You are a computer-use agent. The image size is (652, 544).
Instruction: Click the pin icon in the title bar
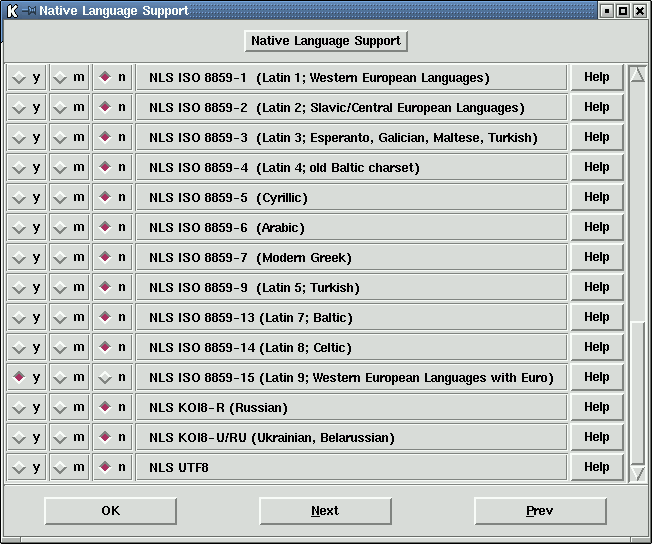pos(28,10)
